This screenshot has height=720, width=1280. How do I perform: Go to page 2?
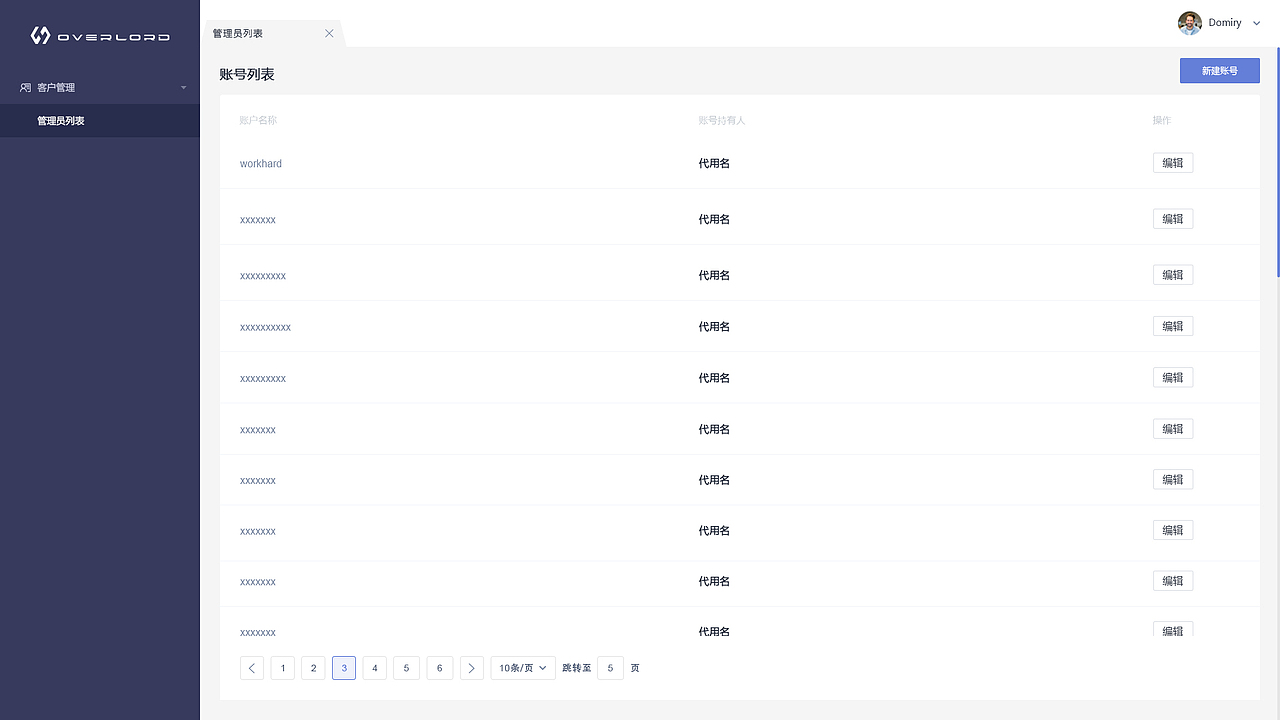tap(314, 668)
